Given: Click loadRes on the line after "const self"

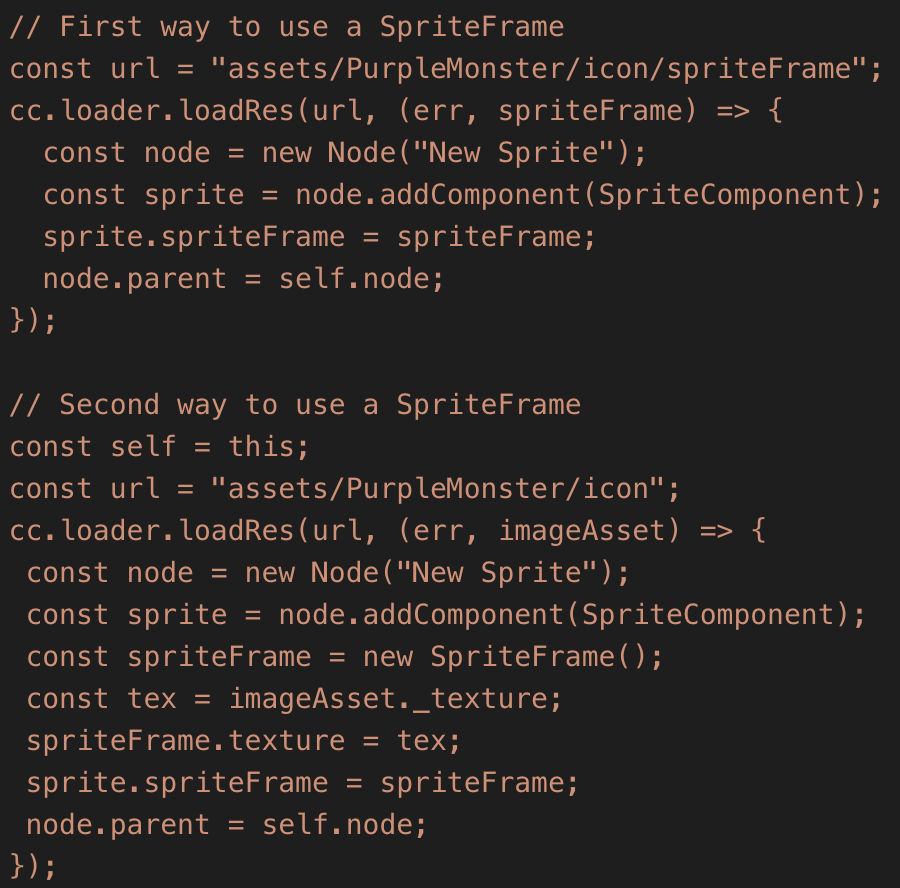Looking at the screenshot, I should point(236,531).
